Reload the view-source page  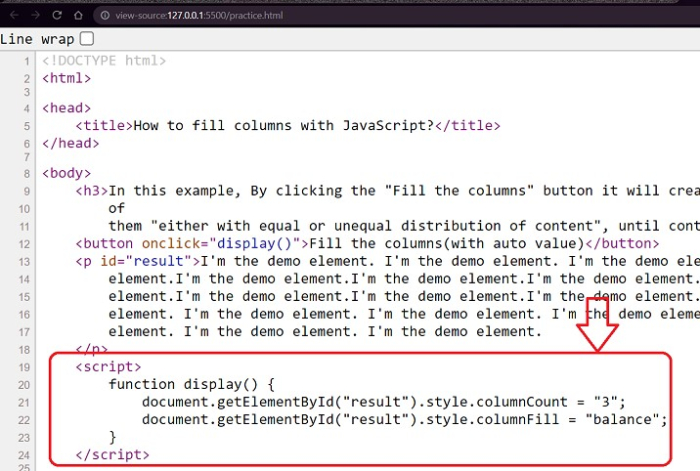point(56,15)
